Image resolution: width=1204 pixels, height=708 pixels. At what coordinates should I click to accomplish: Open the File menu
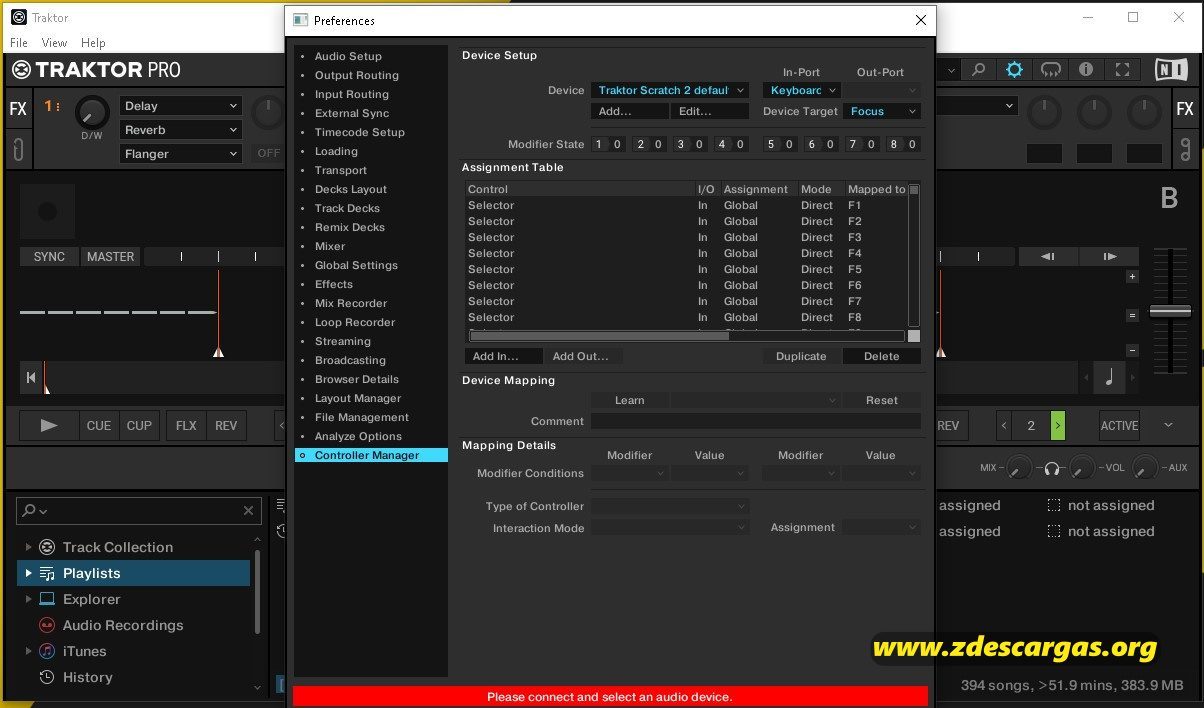tap(19, 43)
